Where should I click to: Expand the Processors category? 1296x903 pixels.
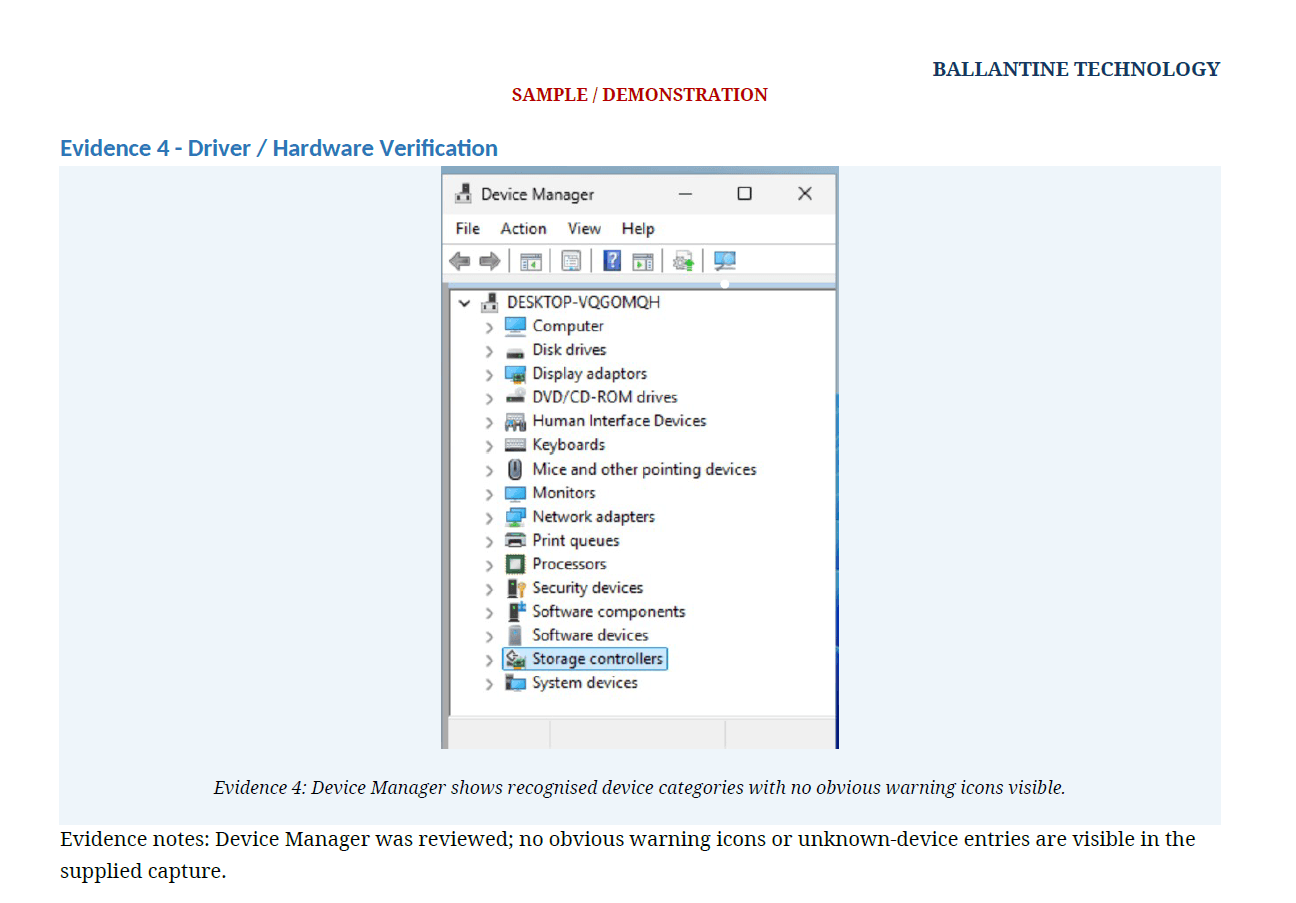pyautogui.click(x=489, y=565)
